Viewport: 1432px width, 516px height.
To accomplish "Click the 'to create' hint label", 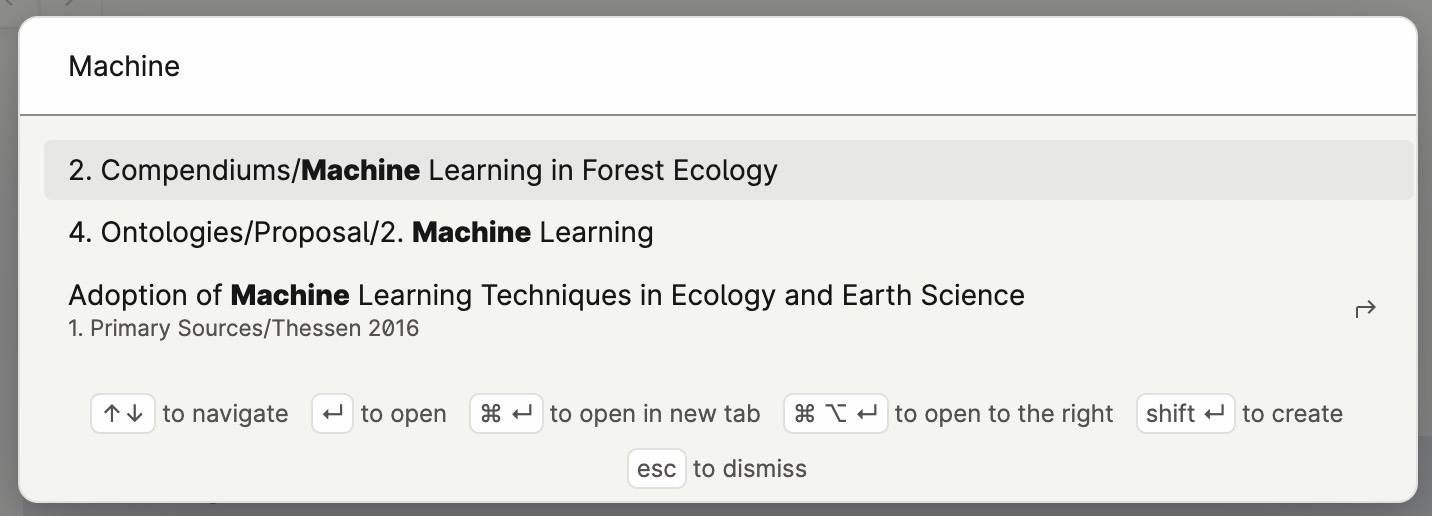I will click(1292, 414).
